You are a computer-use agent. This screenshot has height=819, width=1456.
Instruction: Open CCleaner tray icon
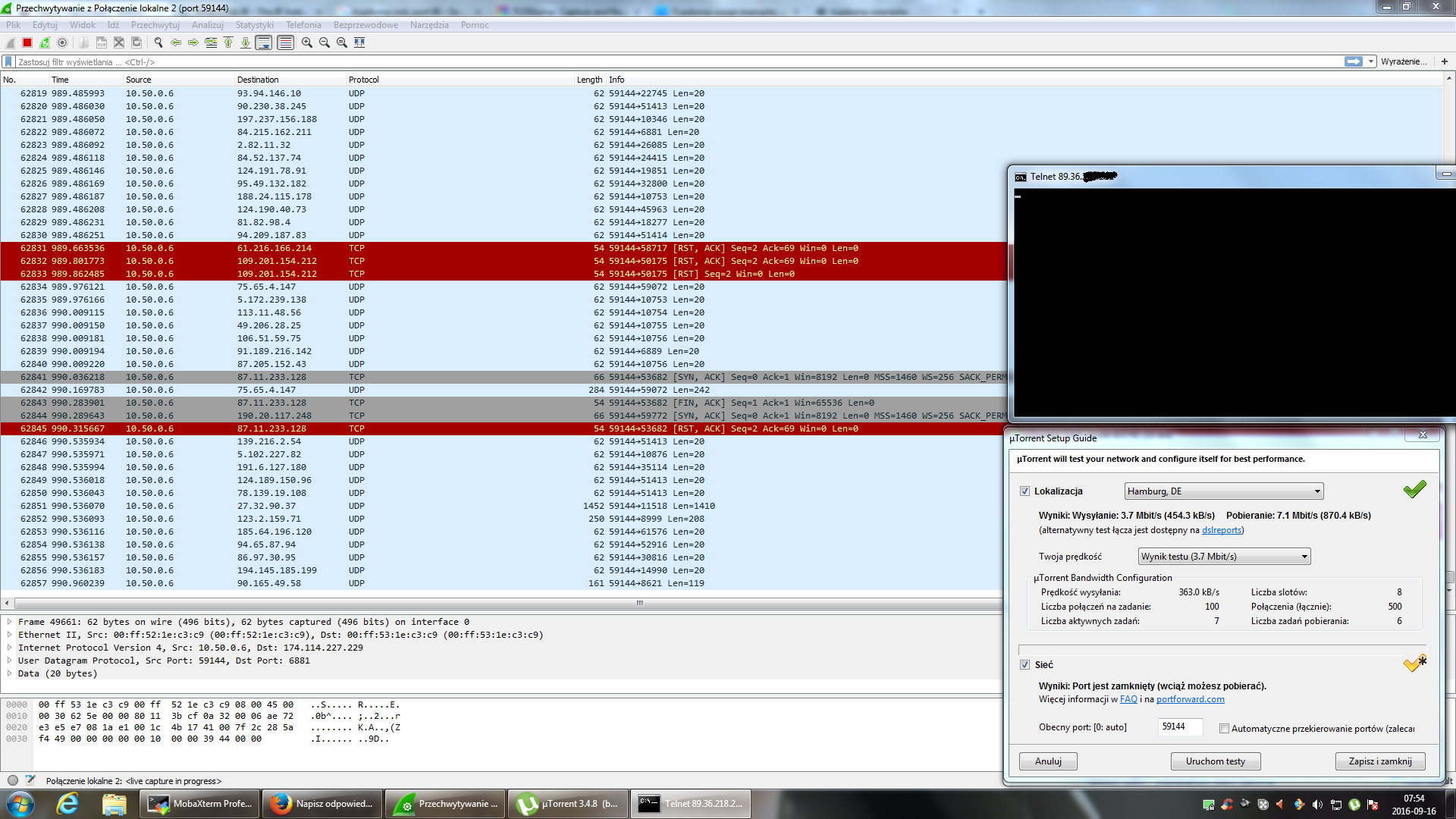(1227, 805)
